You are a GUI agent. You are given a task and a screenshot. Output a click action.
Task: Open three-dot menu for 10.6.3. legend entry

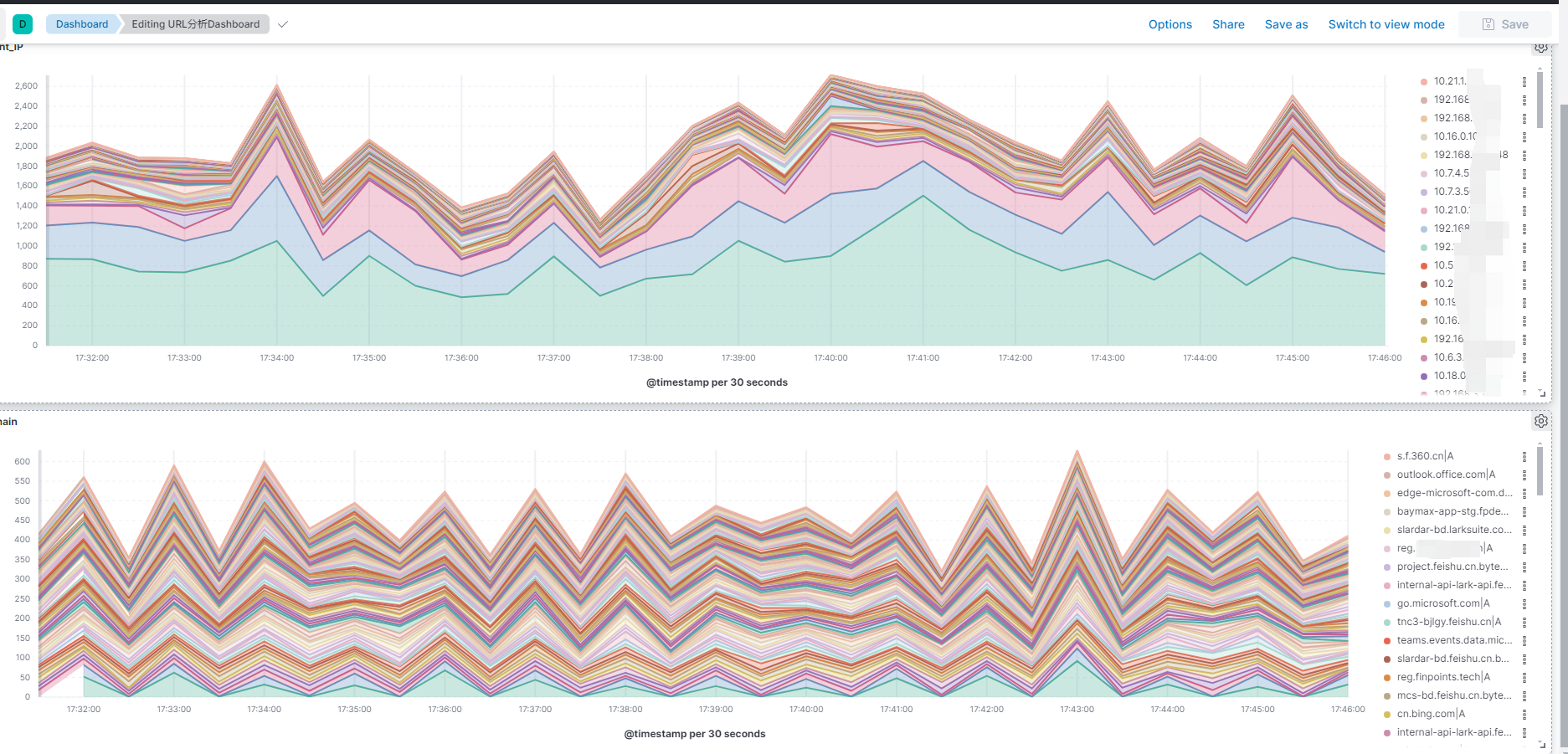pyautogui.click(x=1524, y=357)
